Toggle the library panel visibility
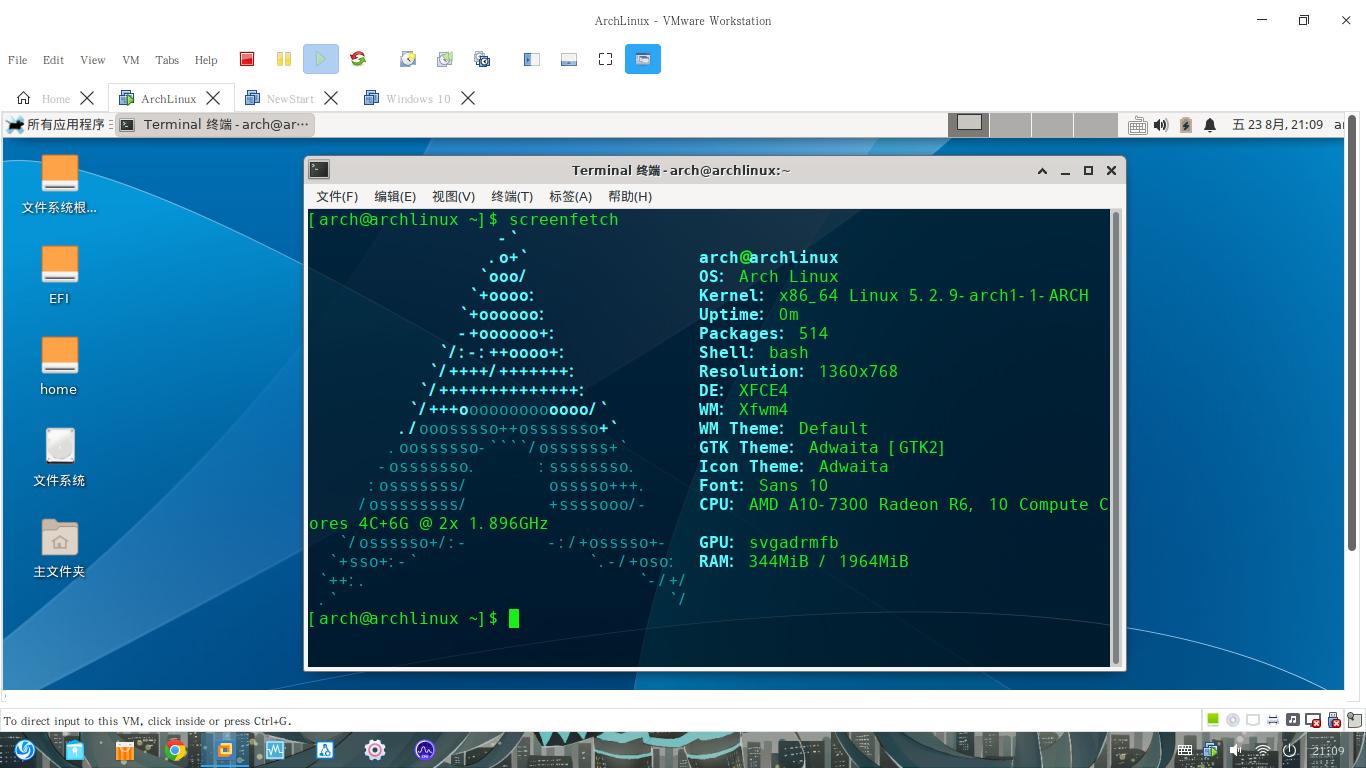Image resolution: width=1366 pixels, height=768 pixels. (x=531, y=59)
